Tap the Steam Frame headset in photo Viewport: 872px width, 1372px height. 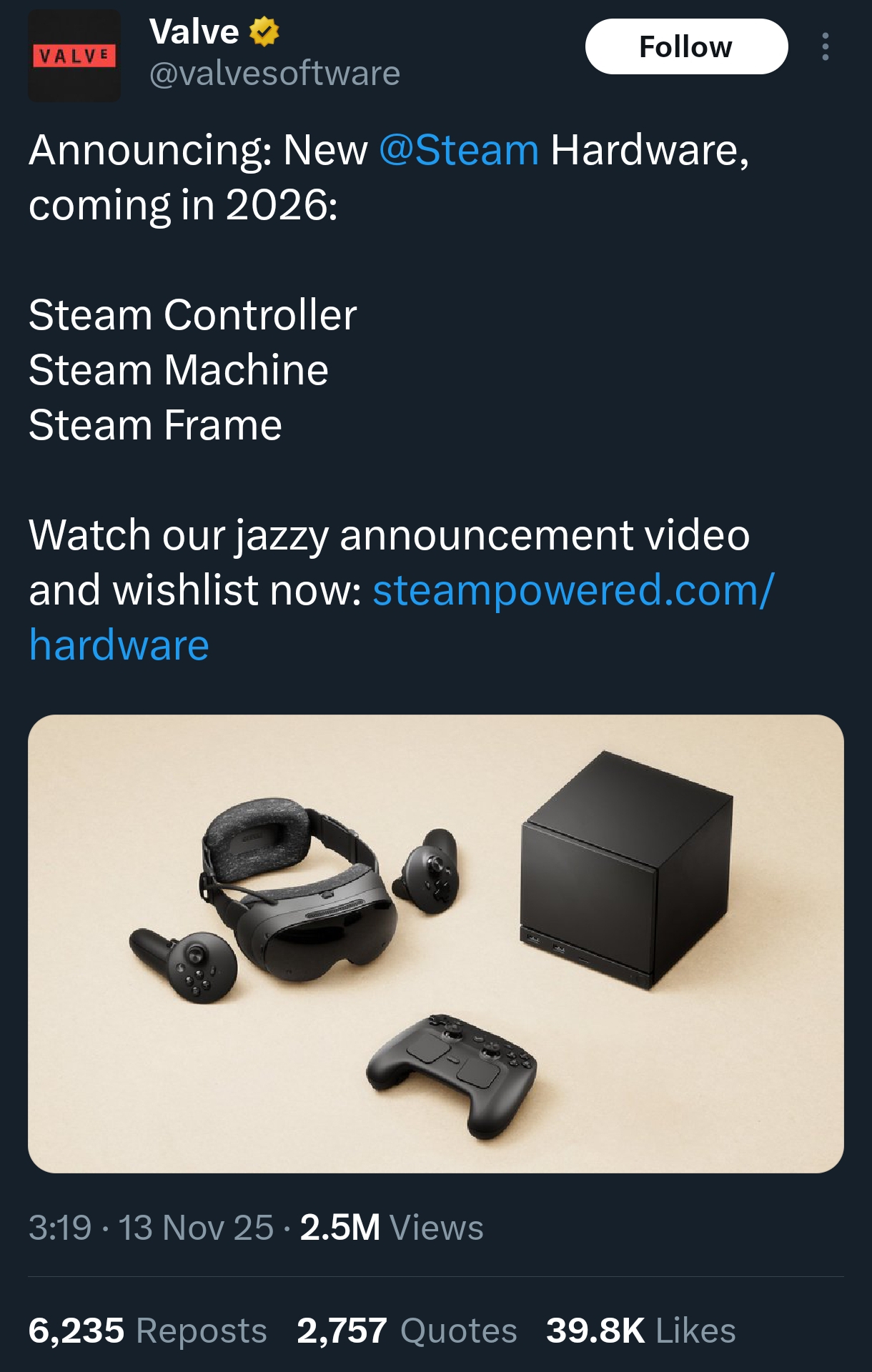[x=296, y=890]
